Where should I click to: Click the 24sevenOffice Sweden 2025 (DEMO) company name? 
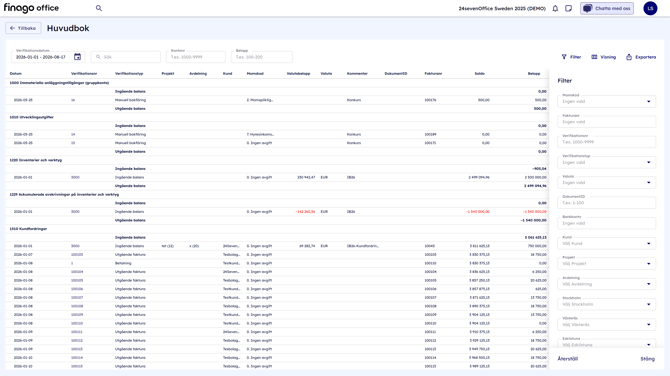click(502, 8)
